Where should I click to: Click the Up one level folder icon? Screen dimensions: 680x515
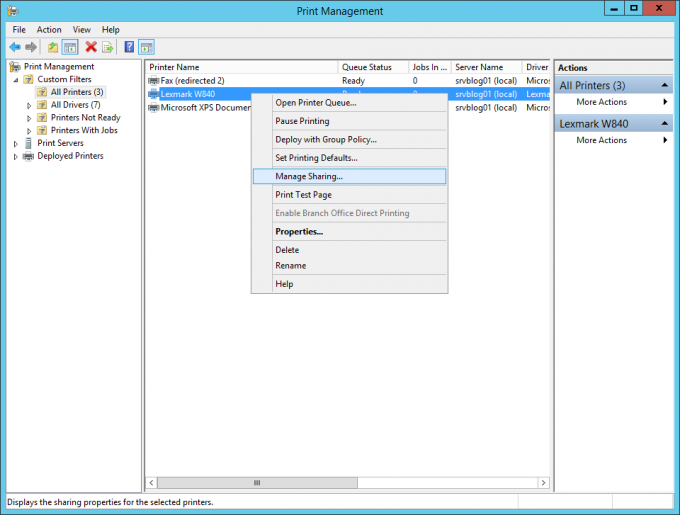[x=53, y=47]
